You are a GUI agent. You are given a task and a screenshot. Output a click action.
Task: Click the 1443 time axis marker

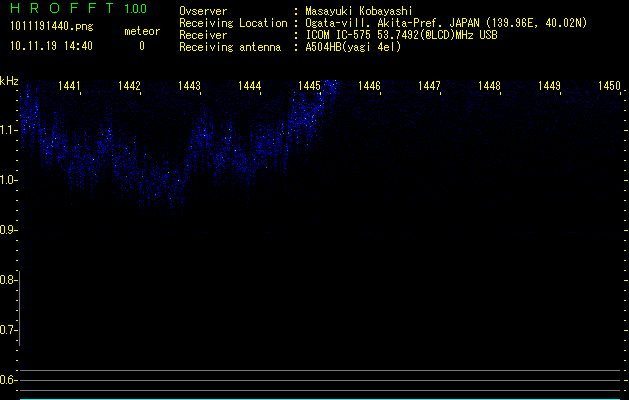189,86
